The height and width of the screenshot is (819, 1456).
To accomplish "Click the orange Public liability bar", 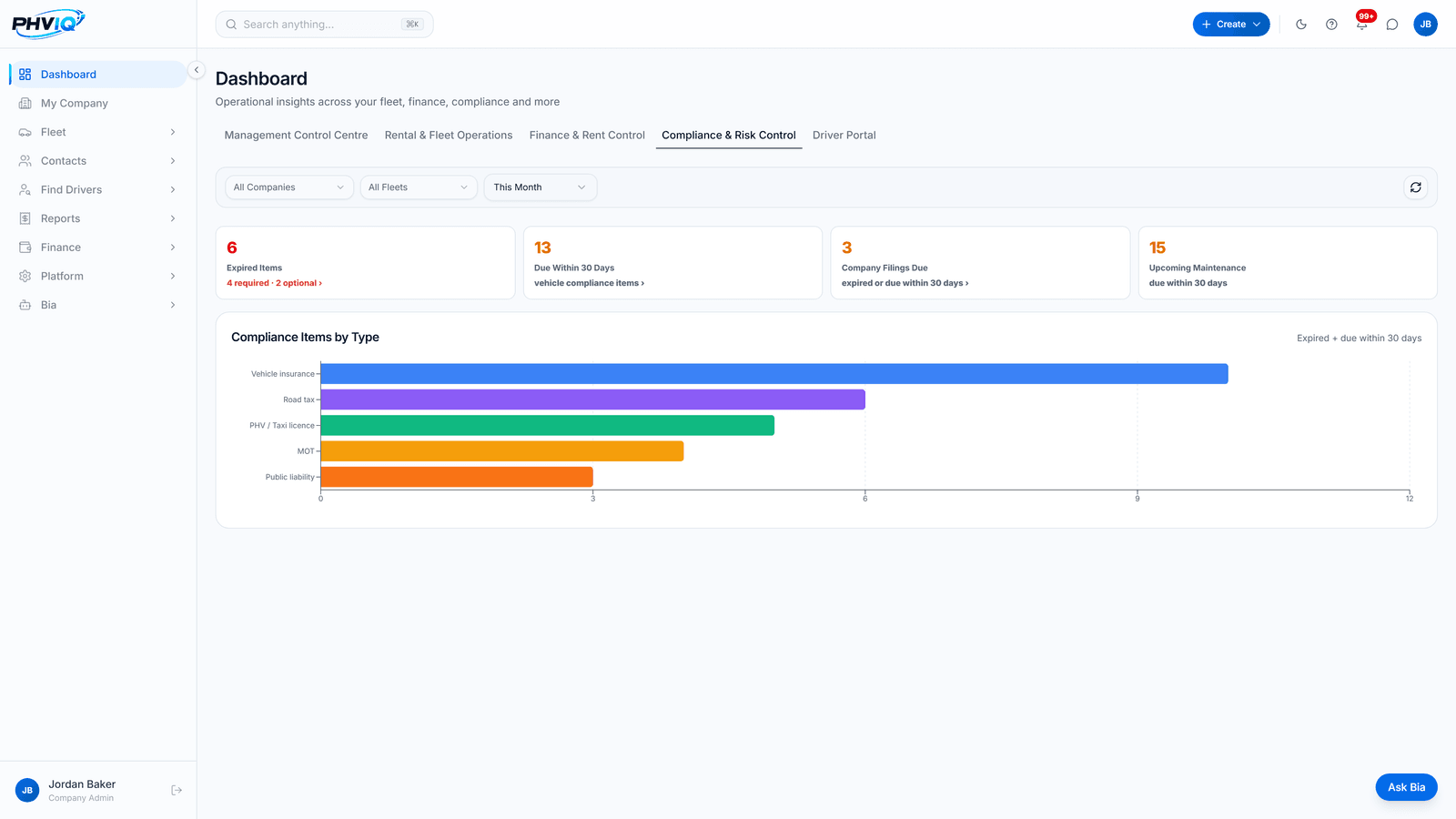I will (x=457, y=477).
